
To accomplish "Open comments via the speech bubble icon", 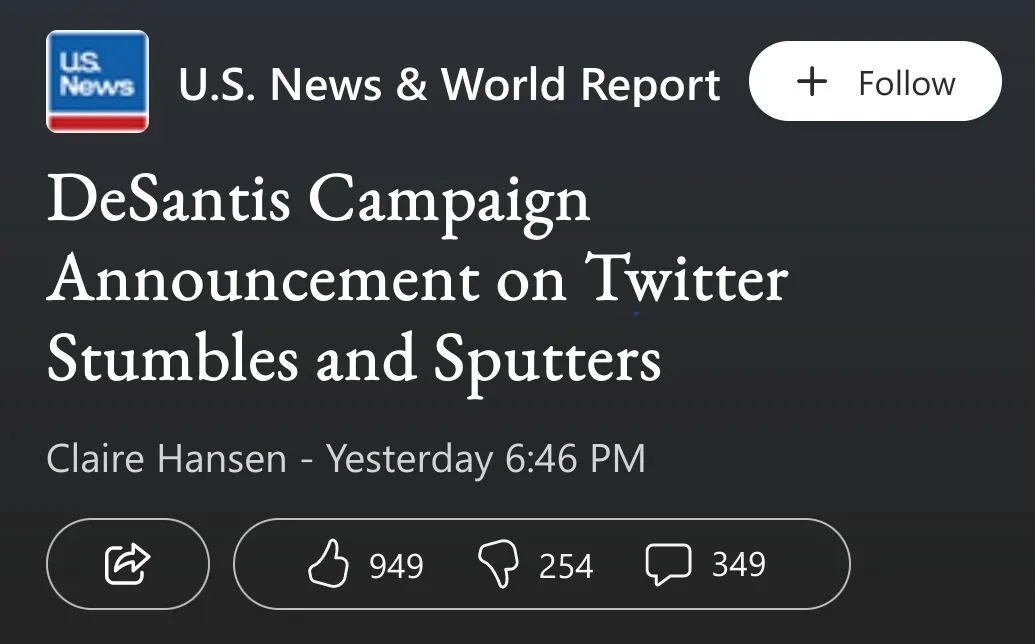I will [668, 565].
